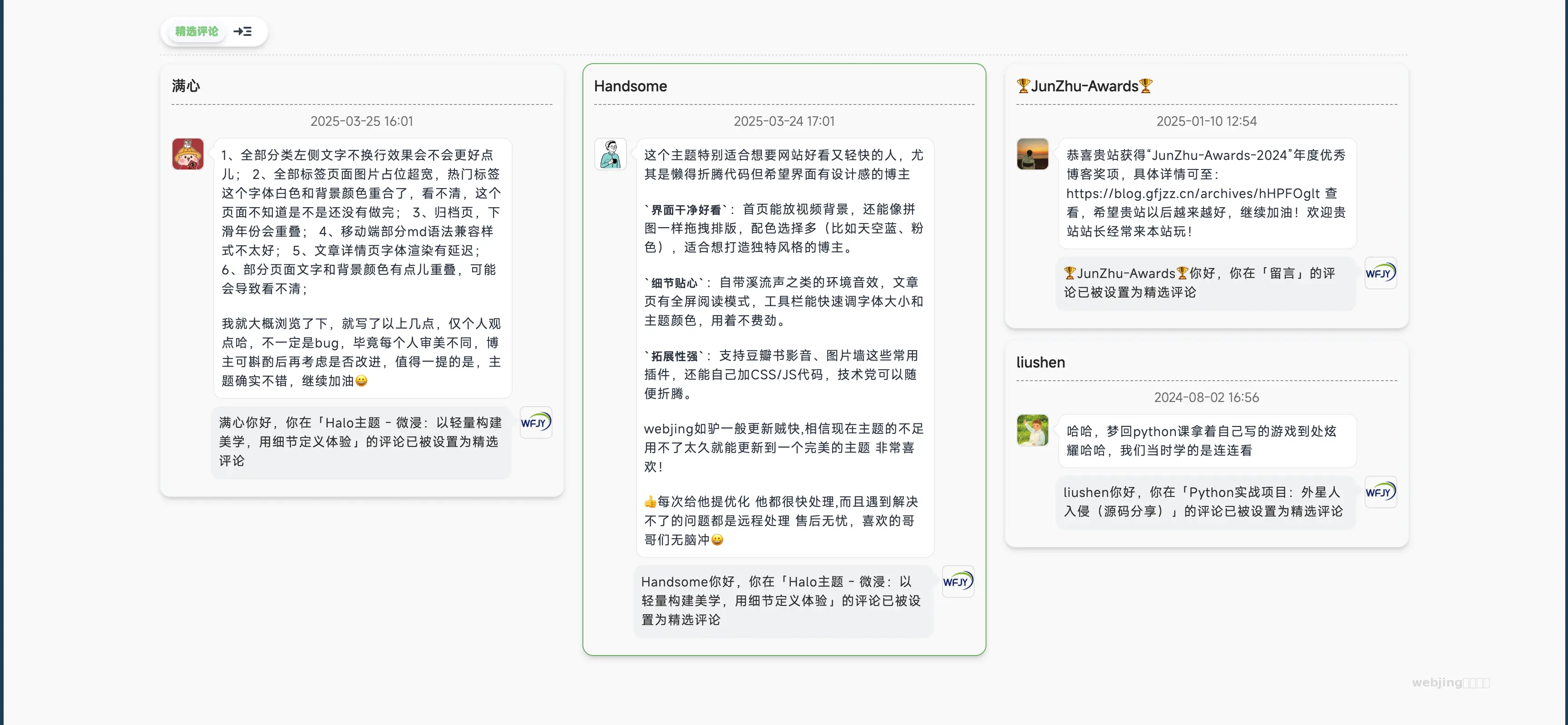Open the Handsome commenter name heading
This screenshot has height=725, width=1568.
click(x=630, y=86)
